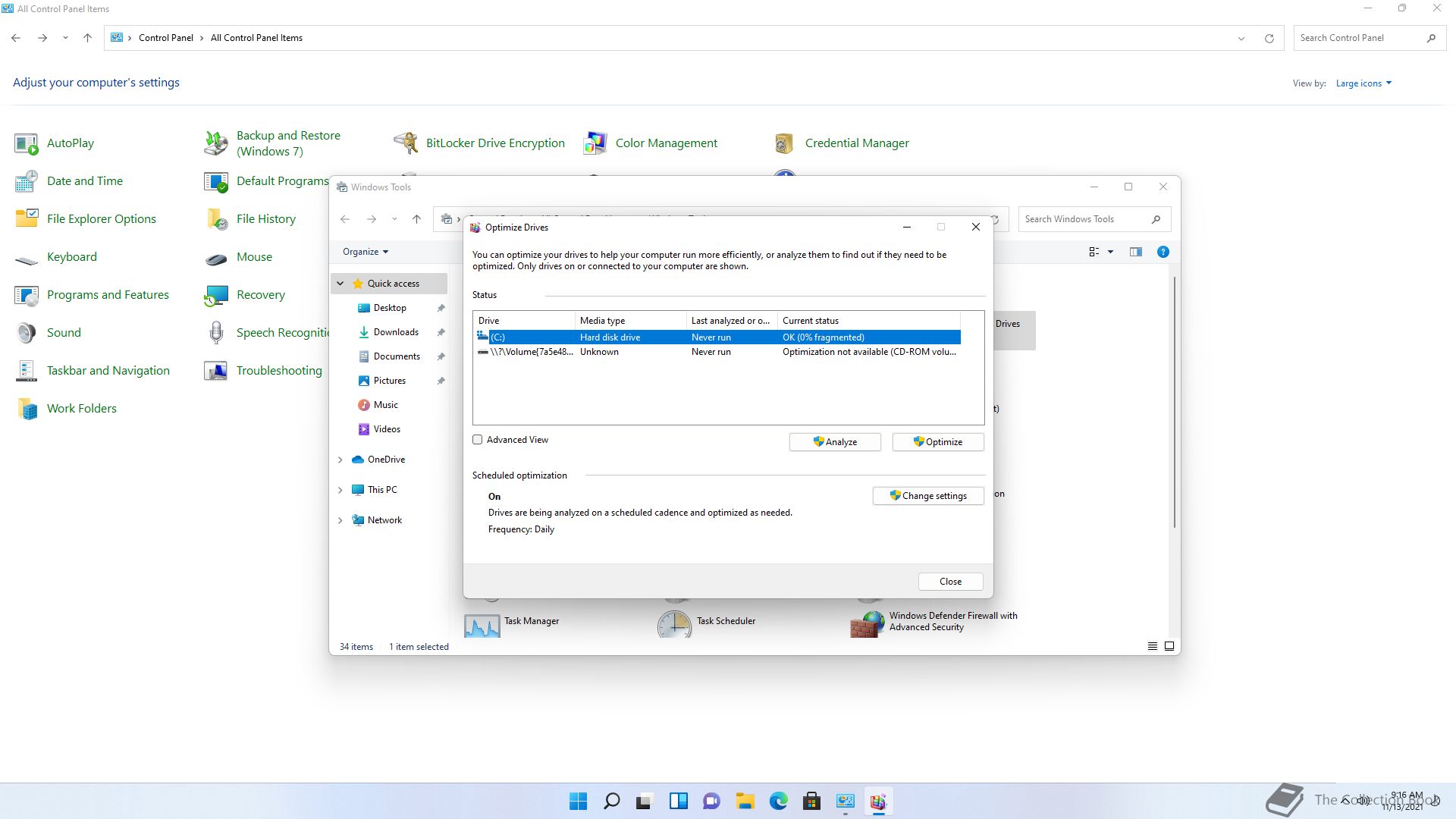Screen dimensions: 1456x819
Task: Open the View by Large icons dropdown
Action: (1363, 83)
